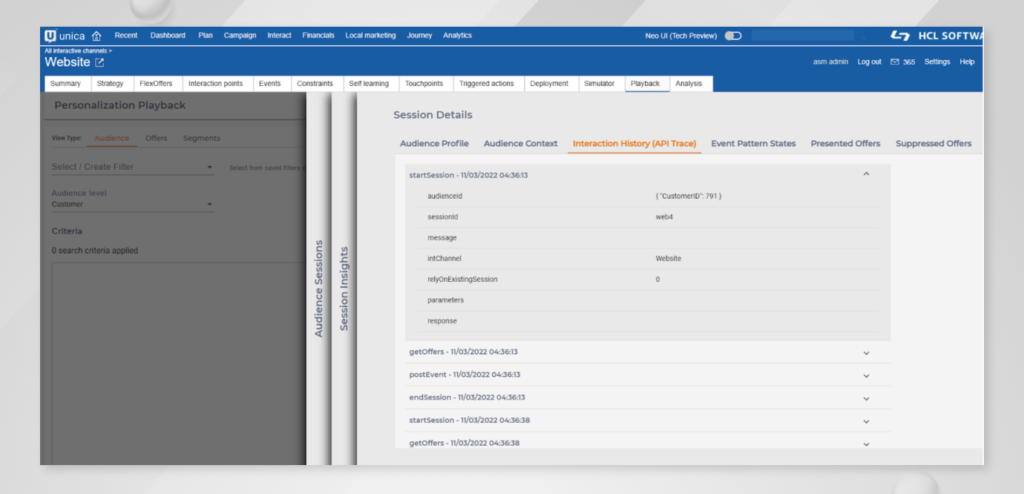Expand the getOffers 04:36:13 entry
Screen dimensions: 1024x494
point(866,352)
